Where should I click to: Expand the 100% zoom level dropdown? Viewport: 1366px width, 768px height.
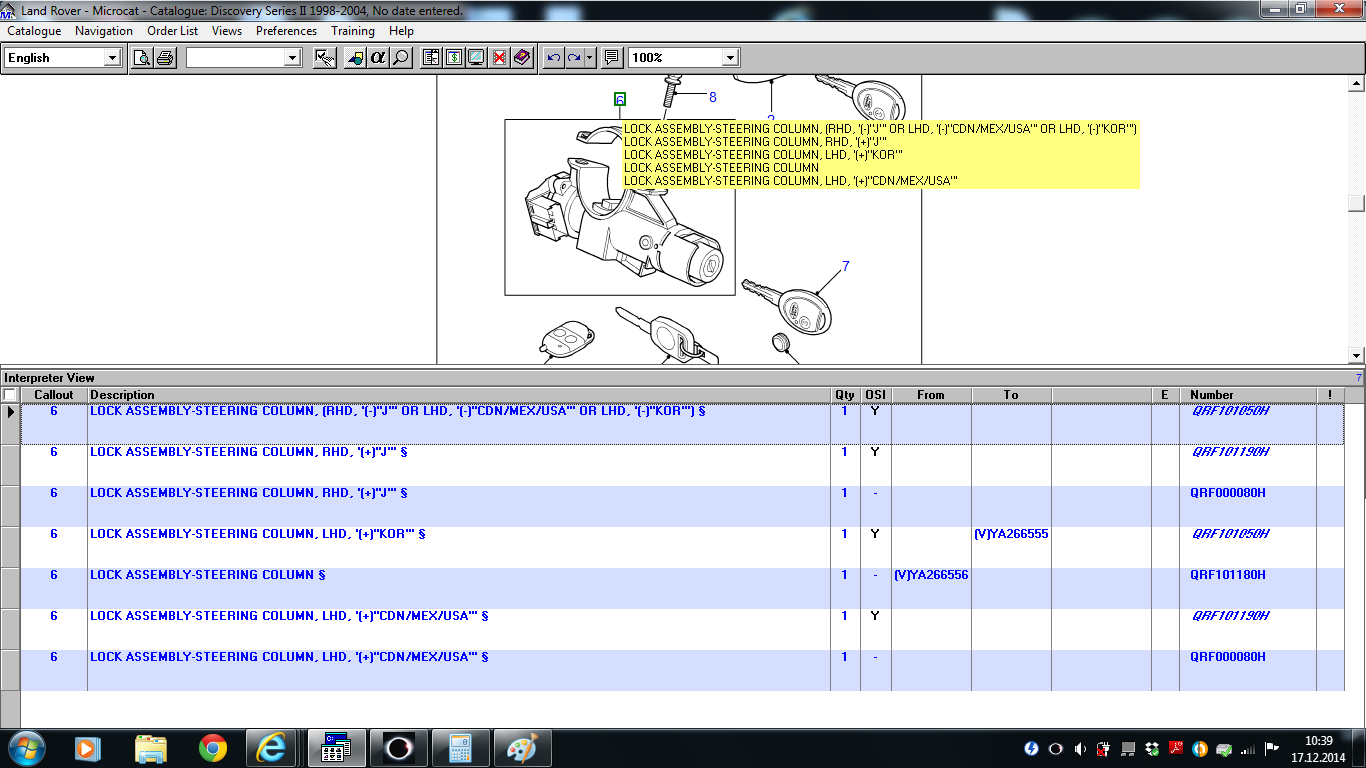coord(730,58)
